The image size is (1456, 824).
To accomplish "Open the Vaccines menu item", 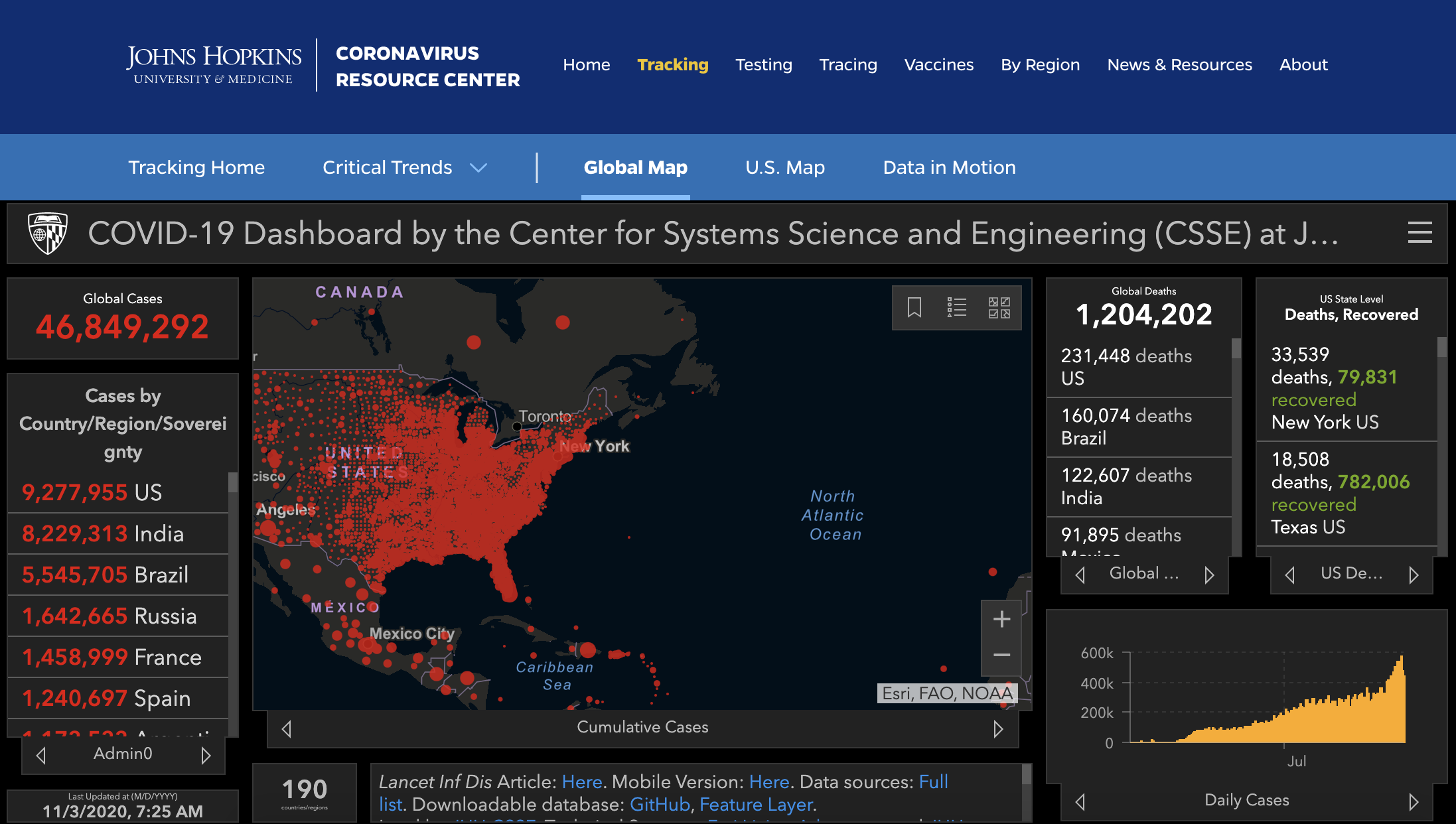I will (938, 64).
